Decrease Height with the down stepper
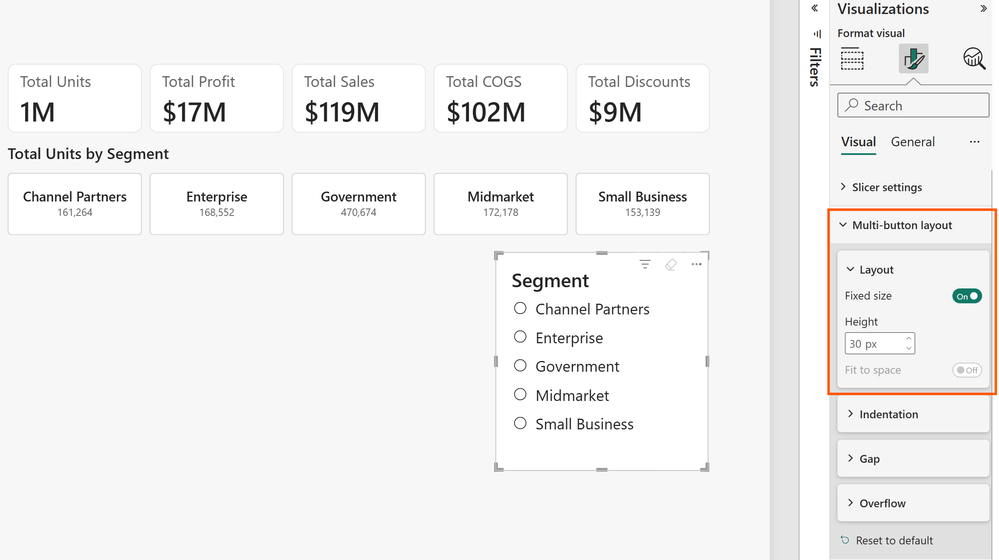Viewport: 999px width, 560px height. click(x=909, y=348)
